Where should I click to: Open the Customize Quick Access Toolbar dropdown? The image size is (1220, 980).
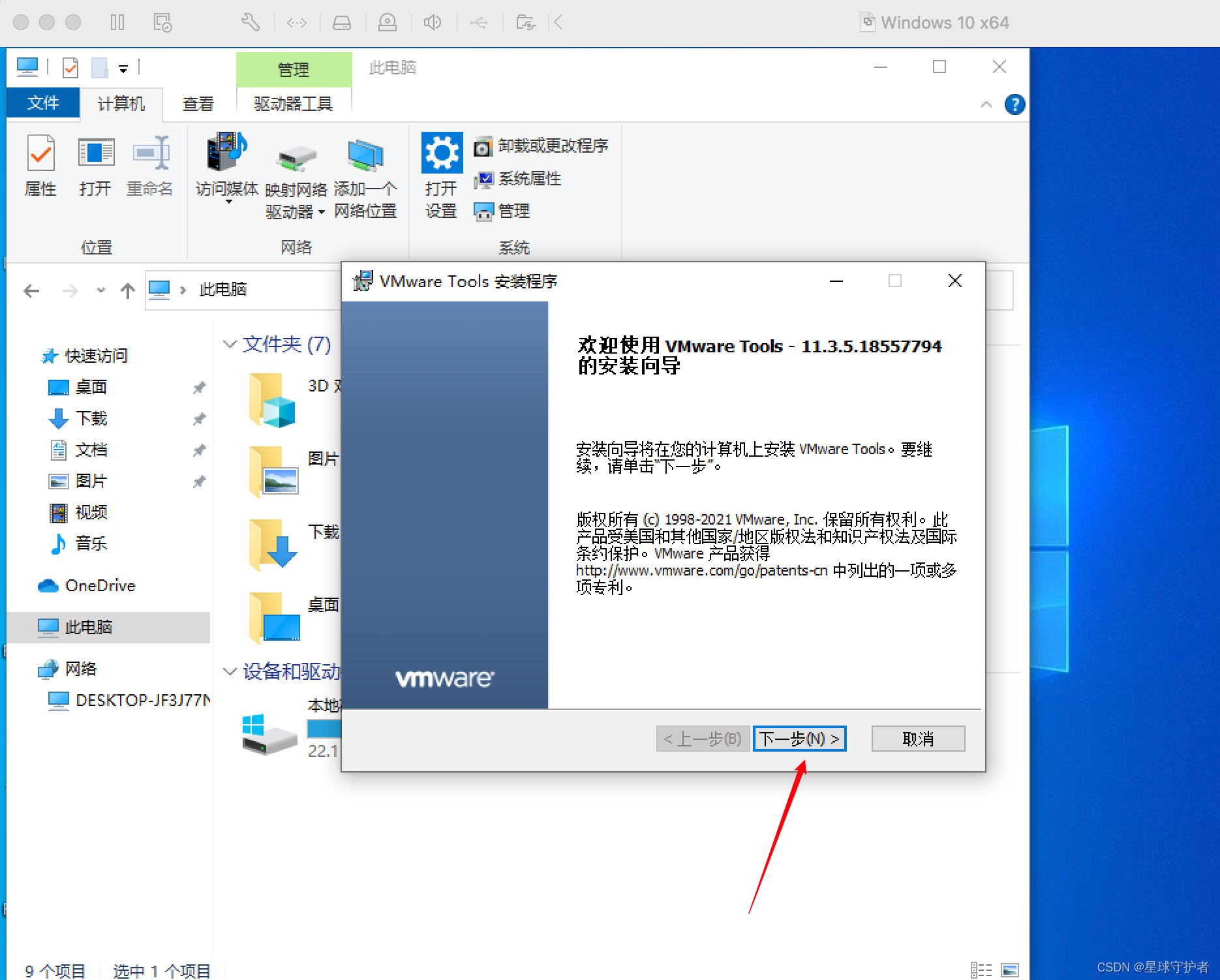click(x=123, y=68)
